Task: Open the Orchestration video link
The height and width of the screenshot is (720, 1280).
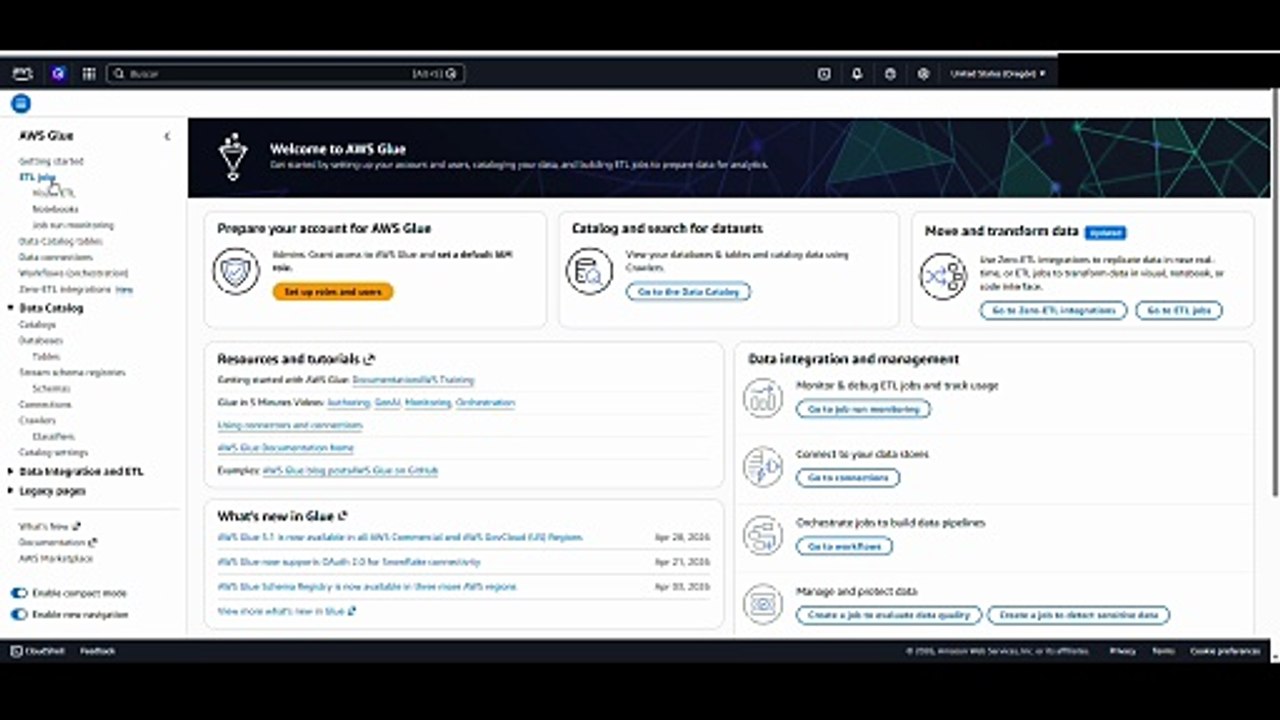Action: pos(485,403)
